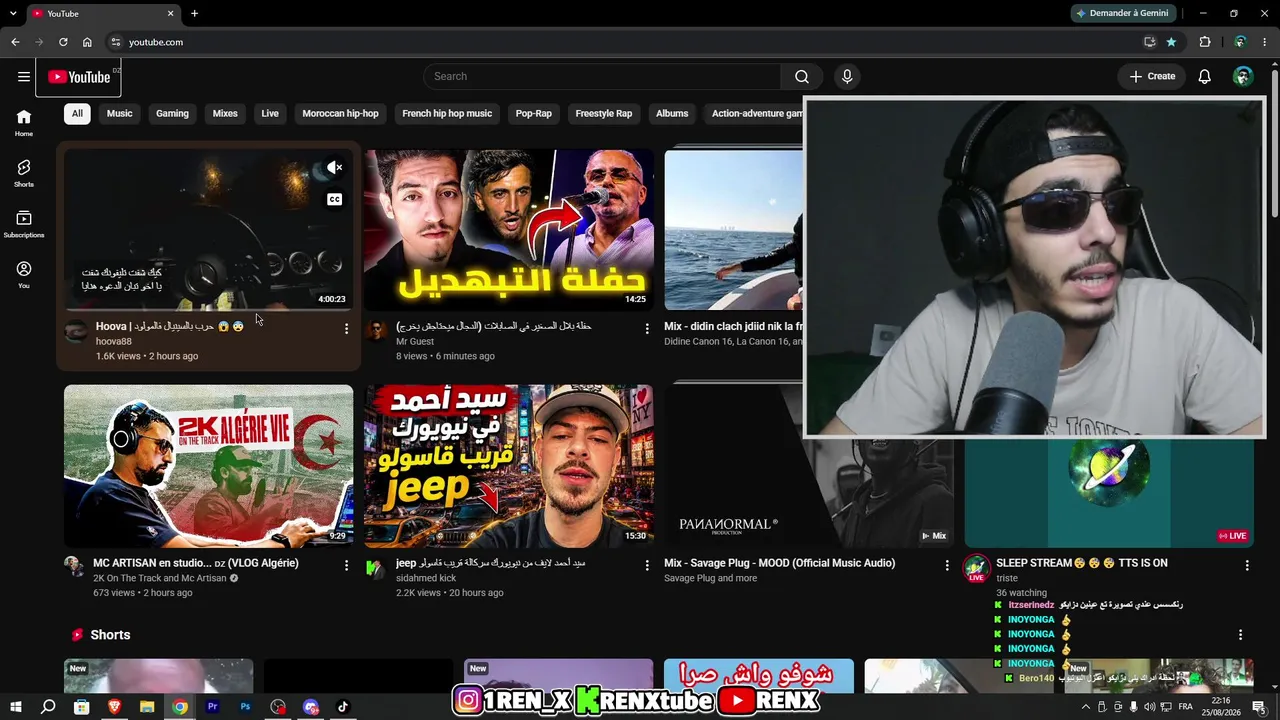Select the French hip hop music chip

(x=447, y=113)
